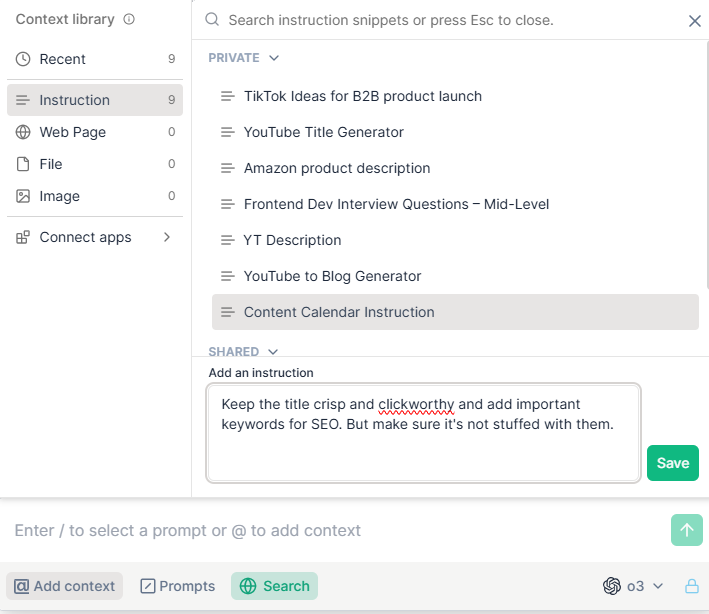Select YouTube Title Generator snippet
The width and height of the screenshot is (709, 614).
455,132
